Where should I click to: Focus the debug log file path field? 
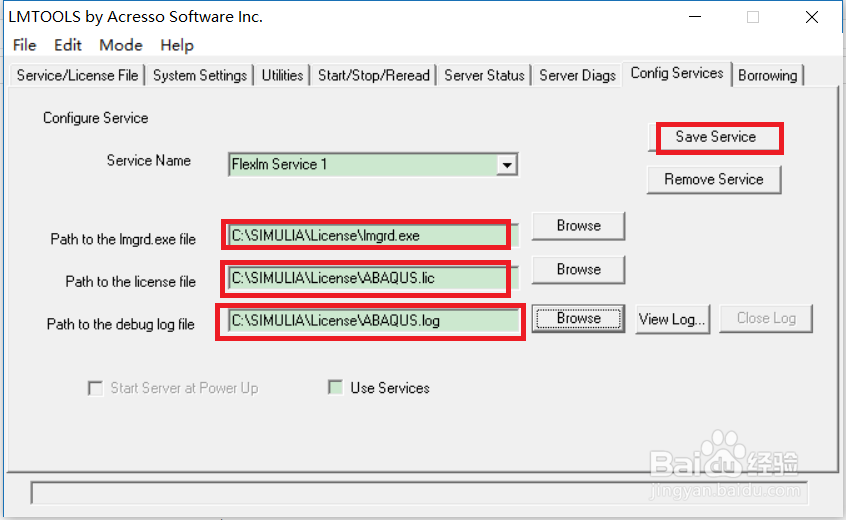click(373, 320)
